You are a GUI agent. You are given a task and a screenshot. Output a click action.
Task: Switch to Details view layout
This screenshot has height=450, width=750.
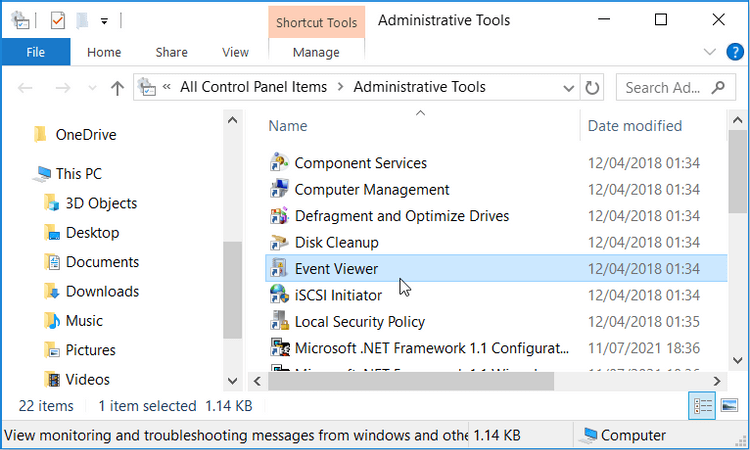(702, 405)
